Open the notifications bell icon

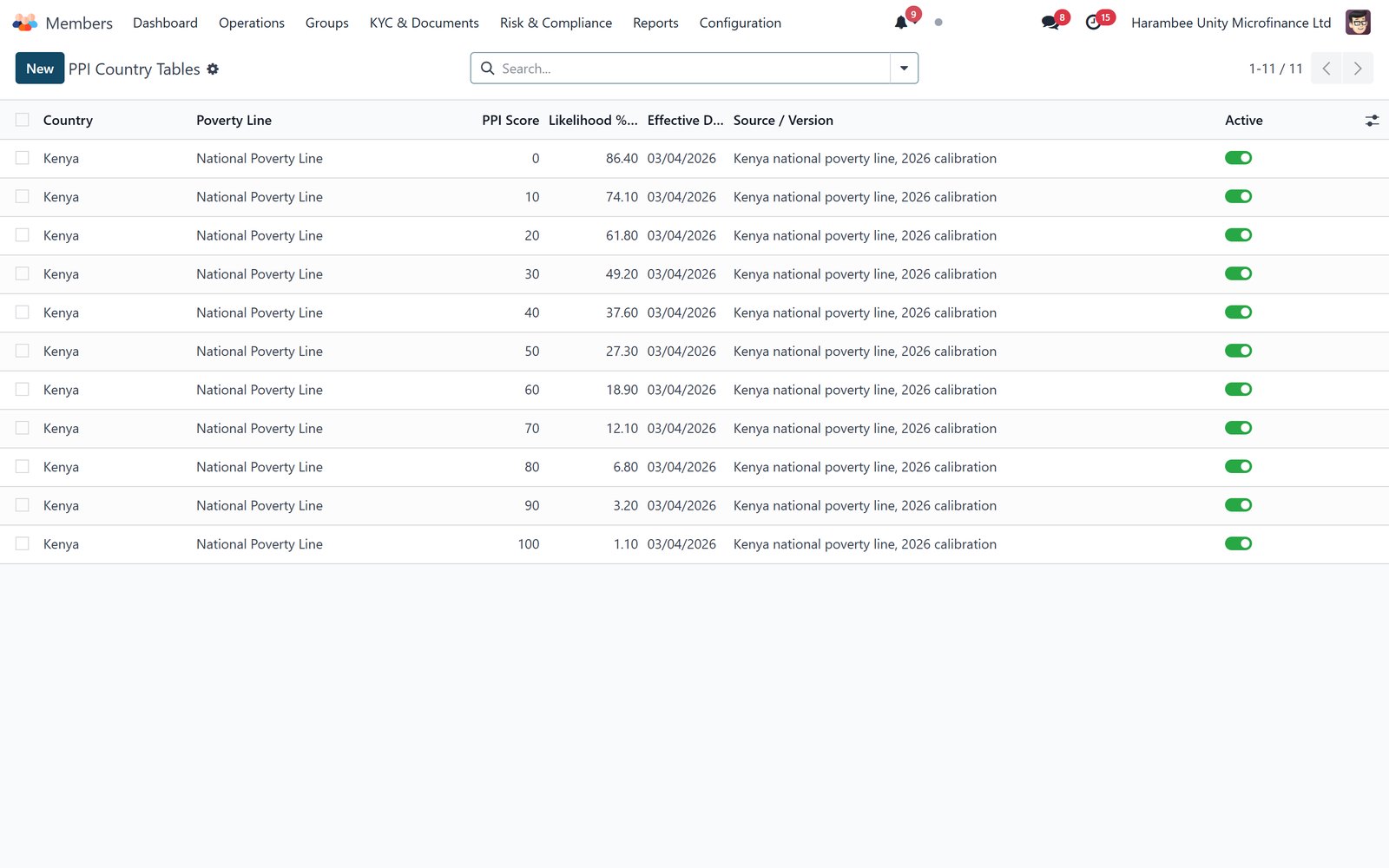(901, 23)
